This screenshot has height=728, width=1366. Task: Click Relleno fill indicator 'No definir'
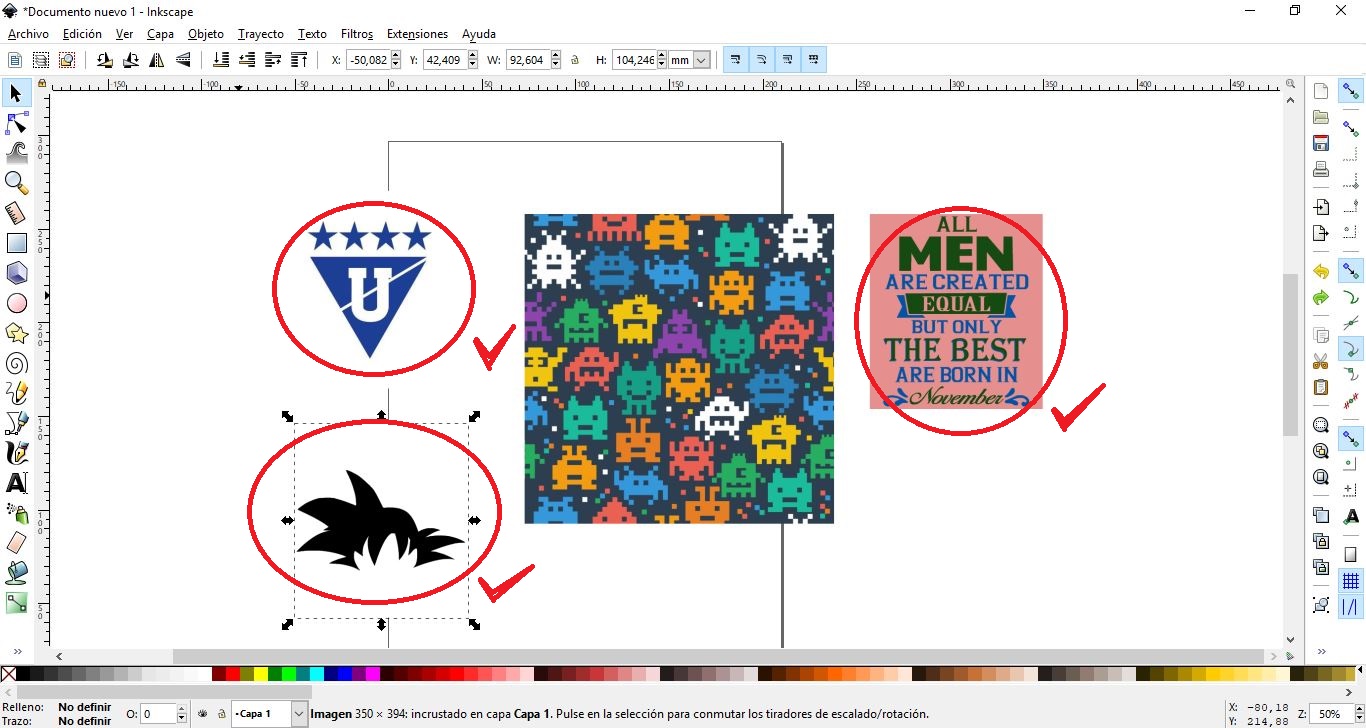tap(85, 707)
